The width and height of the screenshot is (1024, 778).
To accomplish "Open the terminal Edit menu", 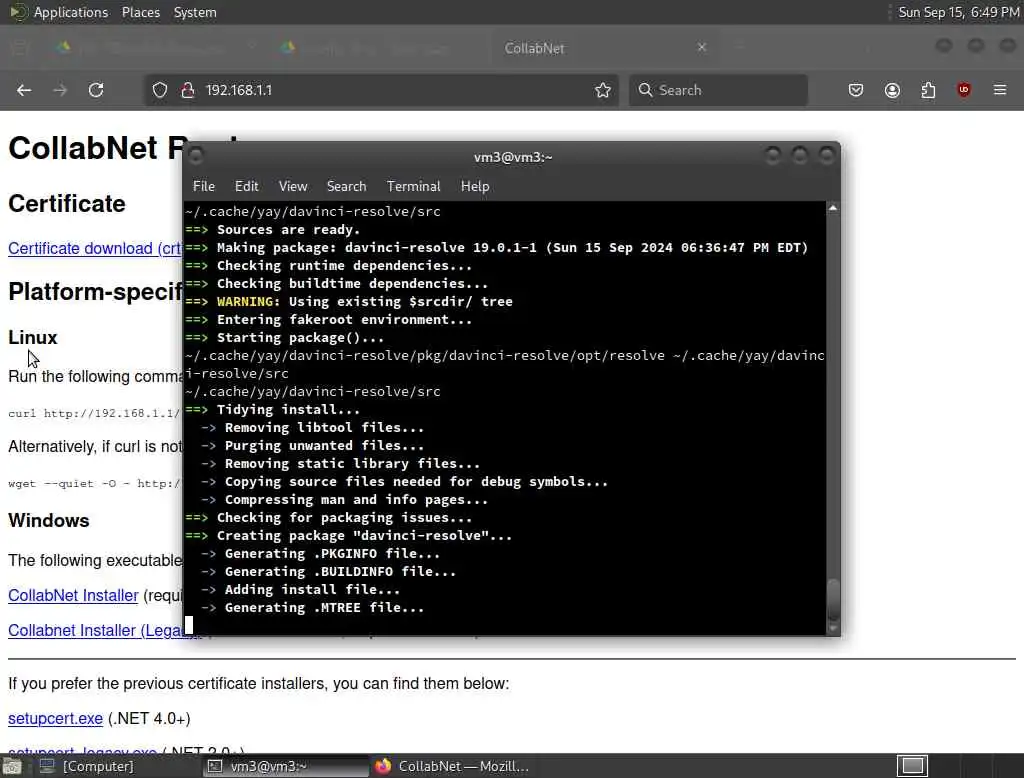I will click(x=246, y=186).
